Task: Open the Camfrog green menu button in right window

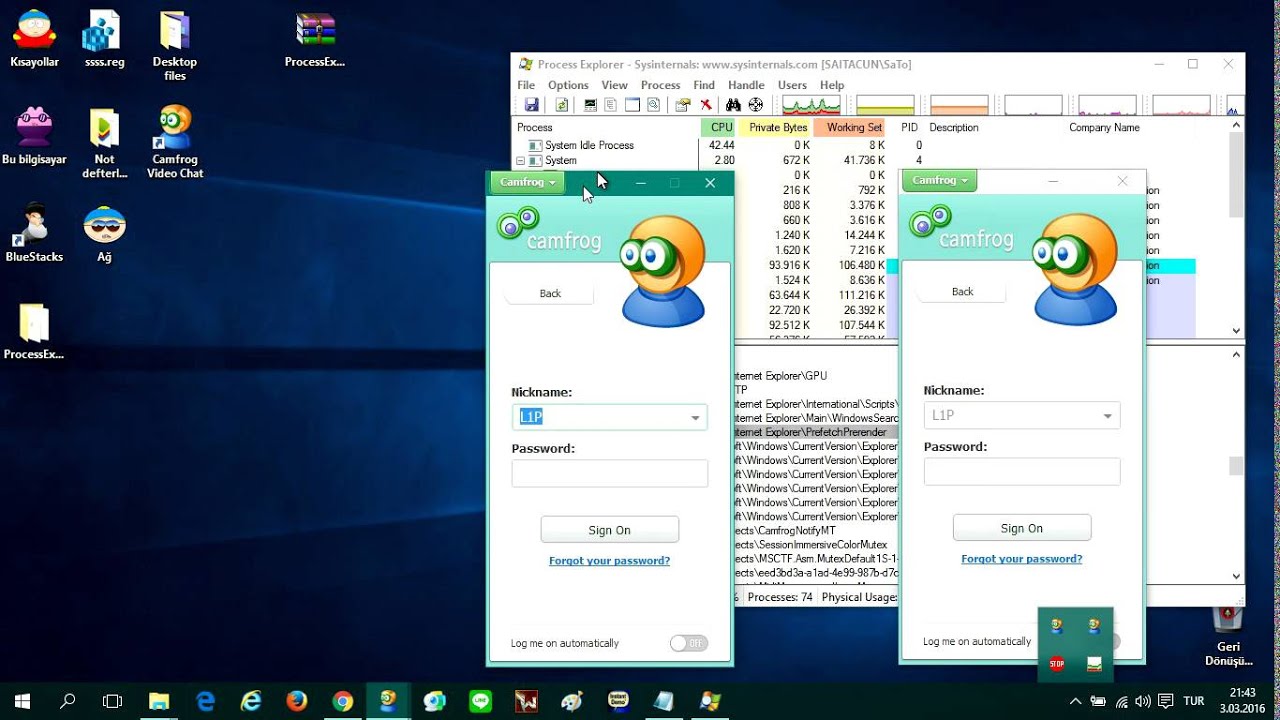Action: pos(939,180)
